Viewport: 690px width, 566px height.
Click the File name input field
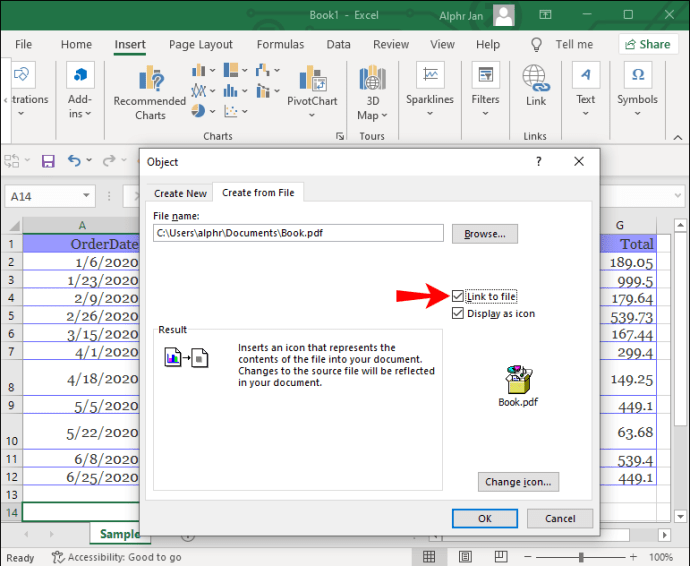coord(298,233)
